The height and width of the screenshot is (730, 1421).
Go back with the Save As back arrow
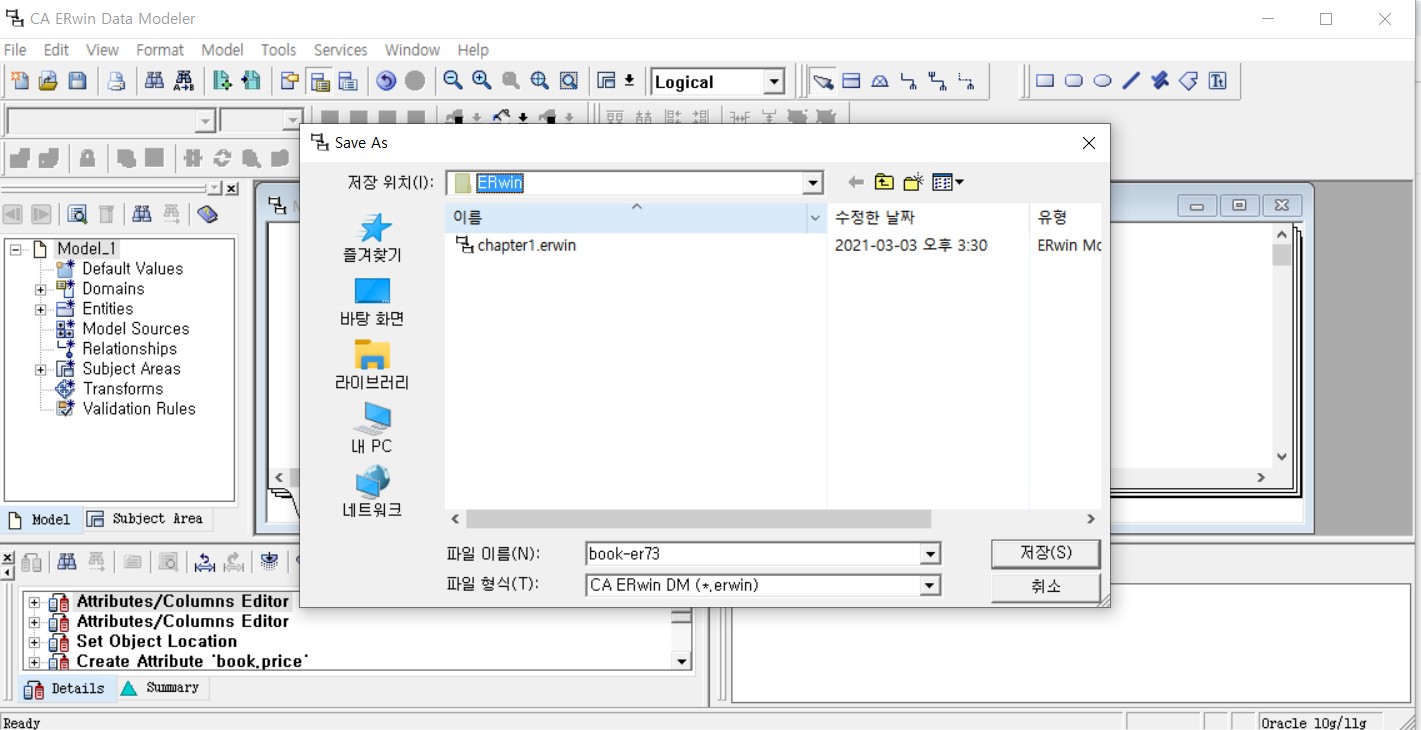[x=856, y=182]
